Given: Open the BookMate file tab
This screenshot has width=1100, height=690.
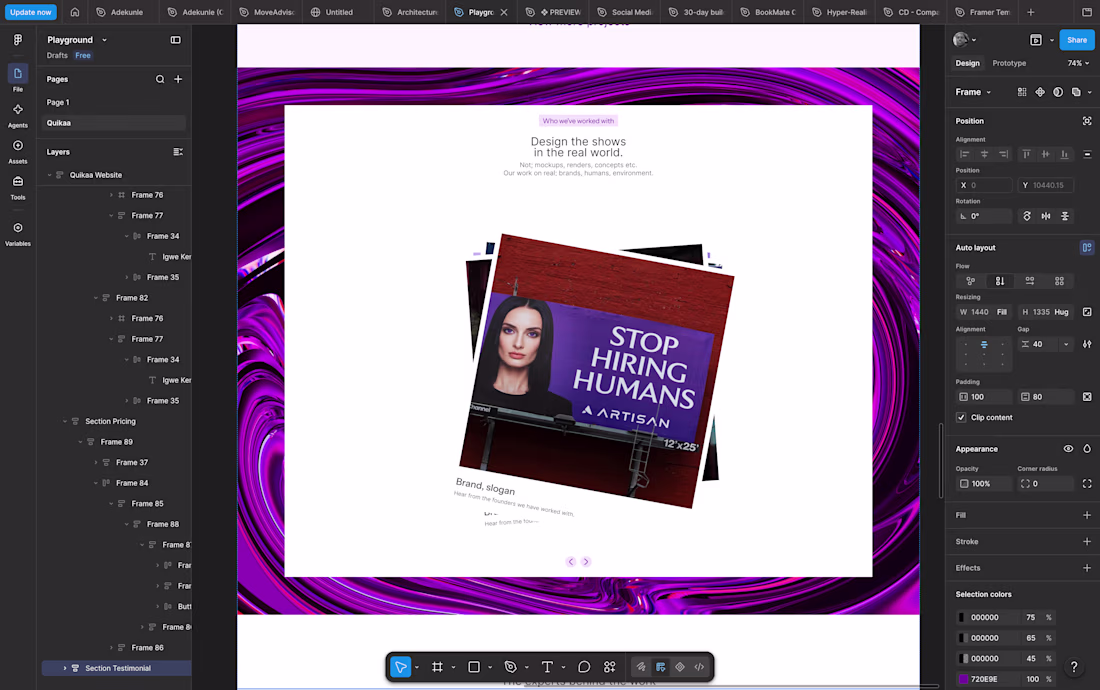Looking at the screenshot, I should coord(767,12).
